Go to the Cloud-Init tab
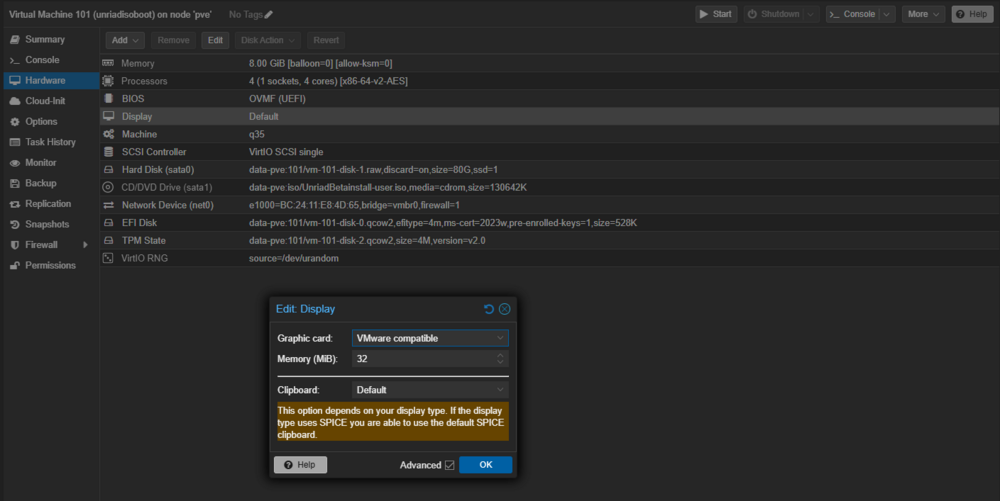This screenshot has height=501, width=1000. tap(49, 101)
